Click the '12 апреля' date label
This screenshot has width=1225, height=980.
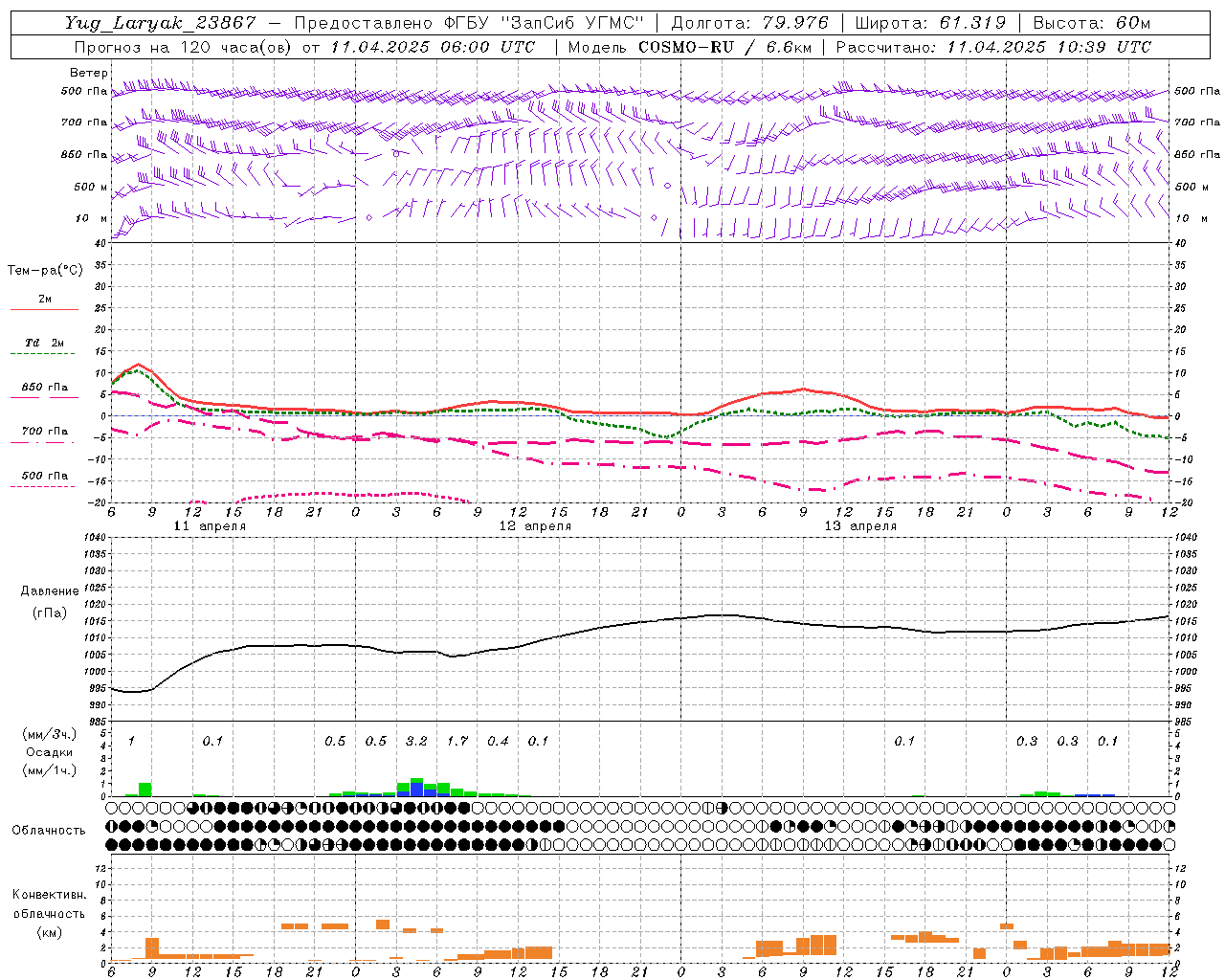536,526
